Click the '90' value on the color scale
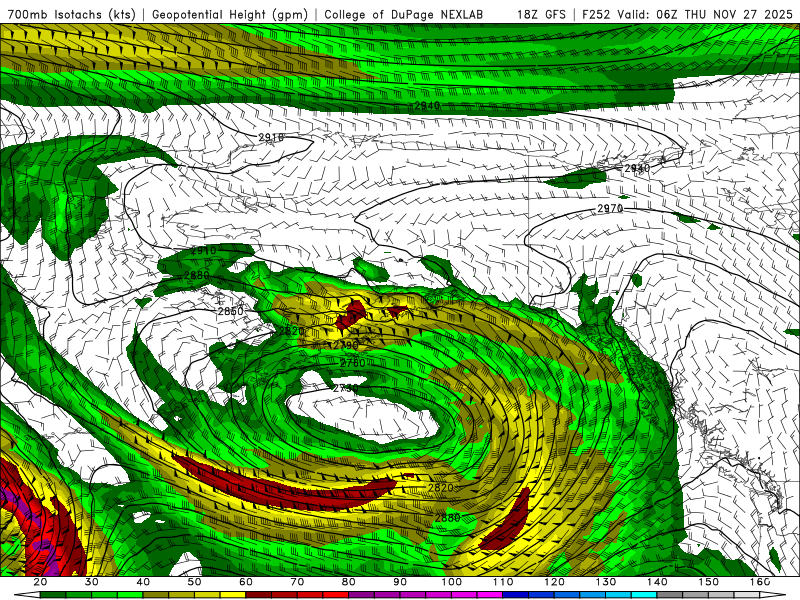Image resolution: width=800 pixels, height=600 pixels. (x=400, y=582)
